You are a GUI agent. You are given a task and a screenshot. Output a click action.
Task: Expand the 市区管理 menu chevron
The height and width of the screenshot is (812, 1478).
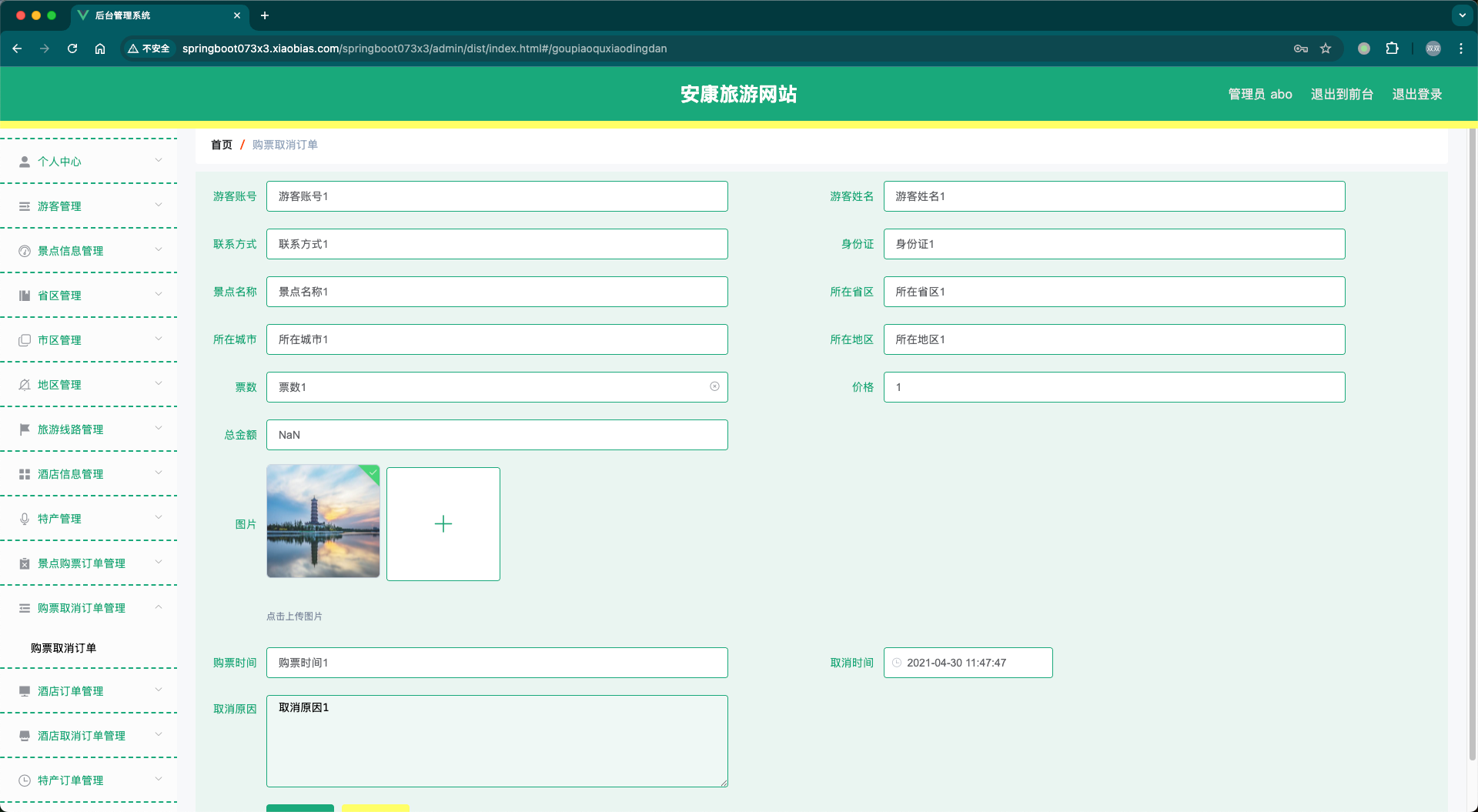pos(159,339)
